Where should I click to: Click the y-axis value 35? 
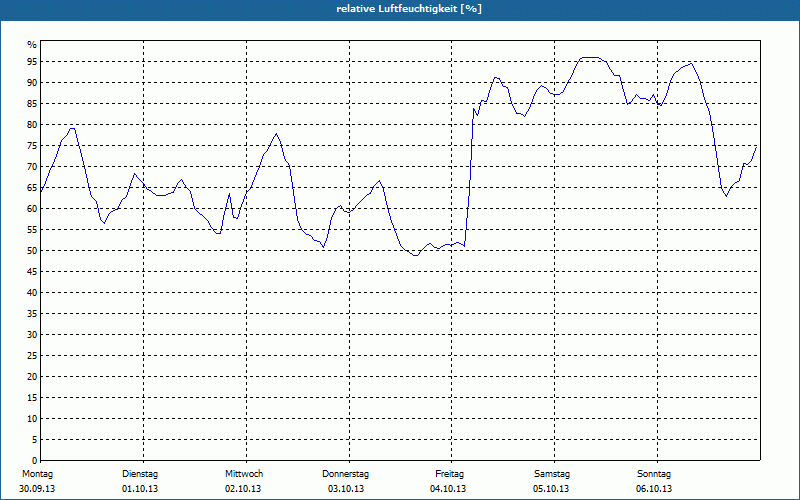pos(32,314)
